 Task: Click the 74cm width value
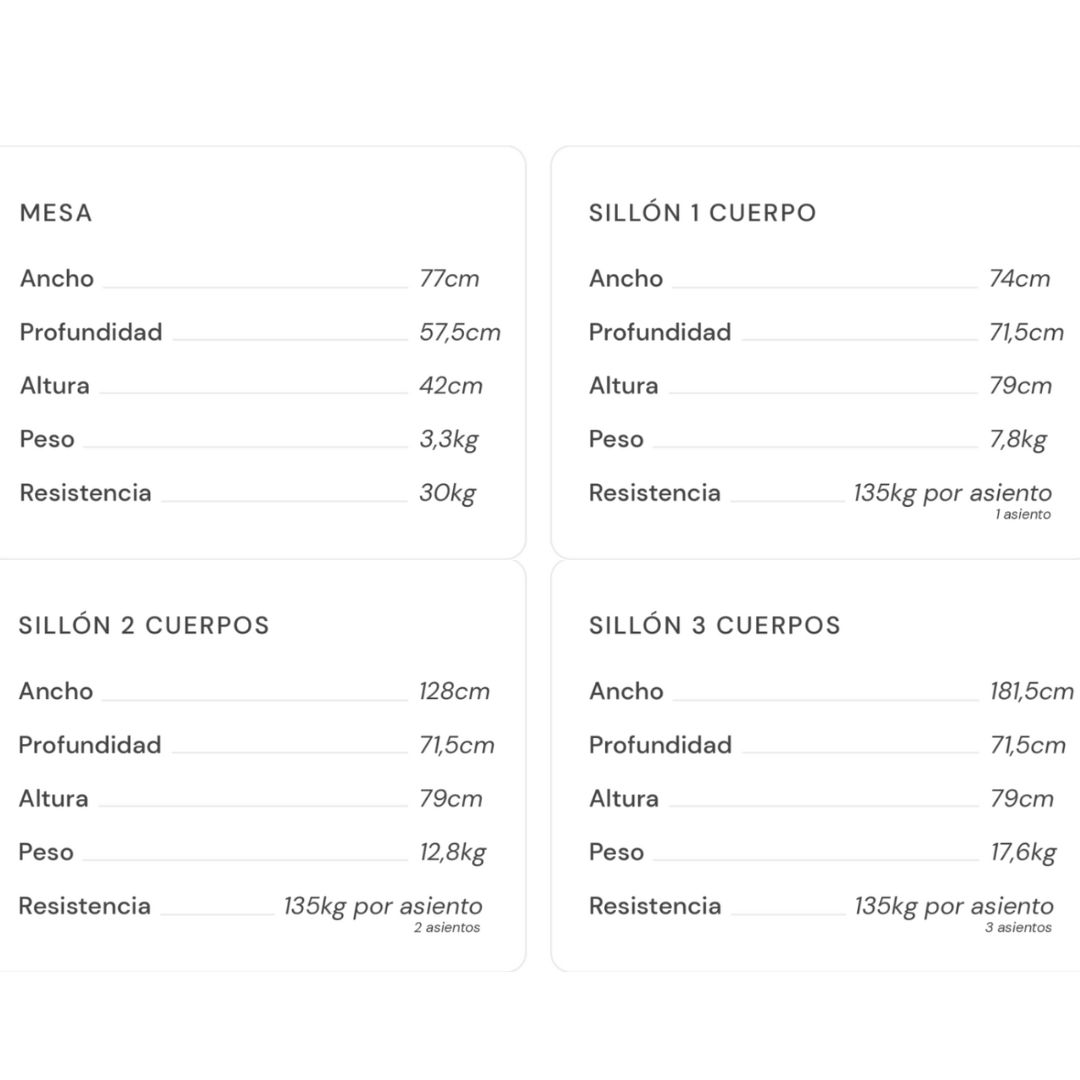[1019, 279]
